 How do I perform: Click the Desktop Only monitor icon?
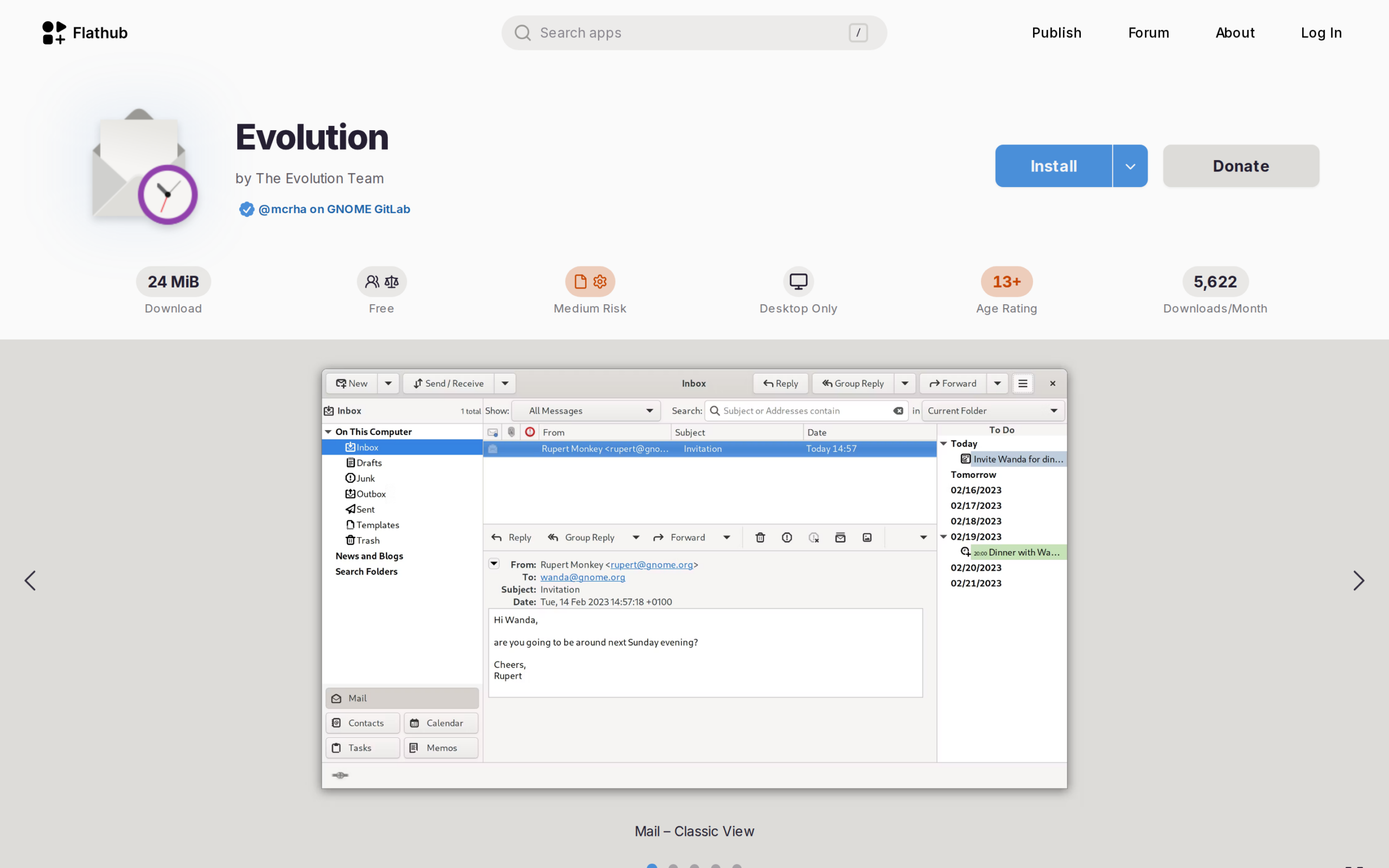(x=798, y=282)
